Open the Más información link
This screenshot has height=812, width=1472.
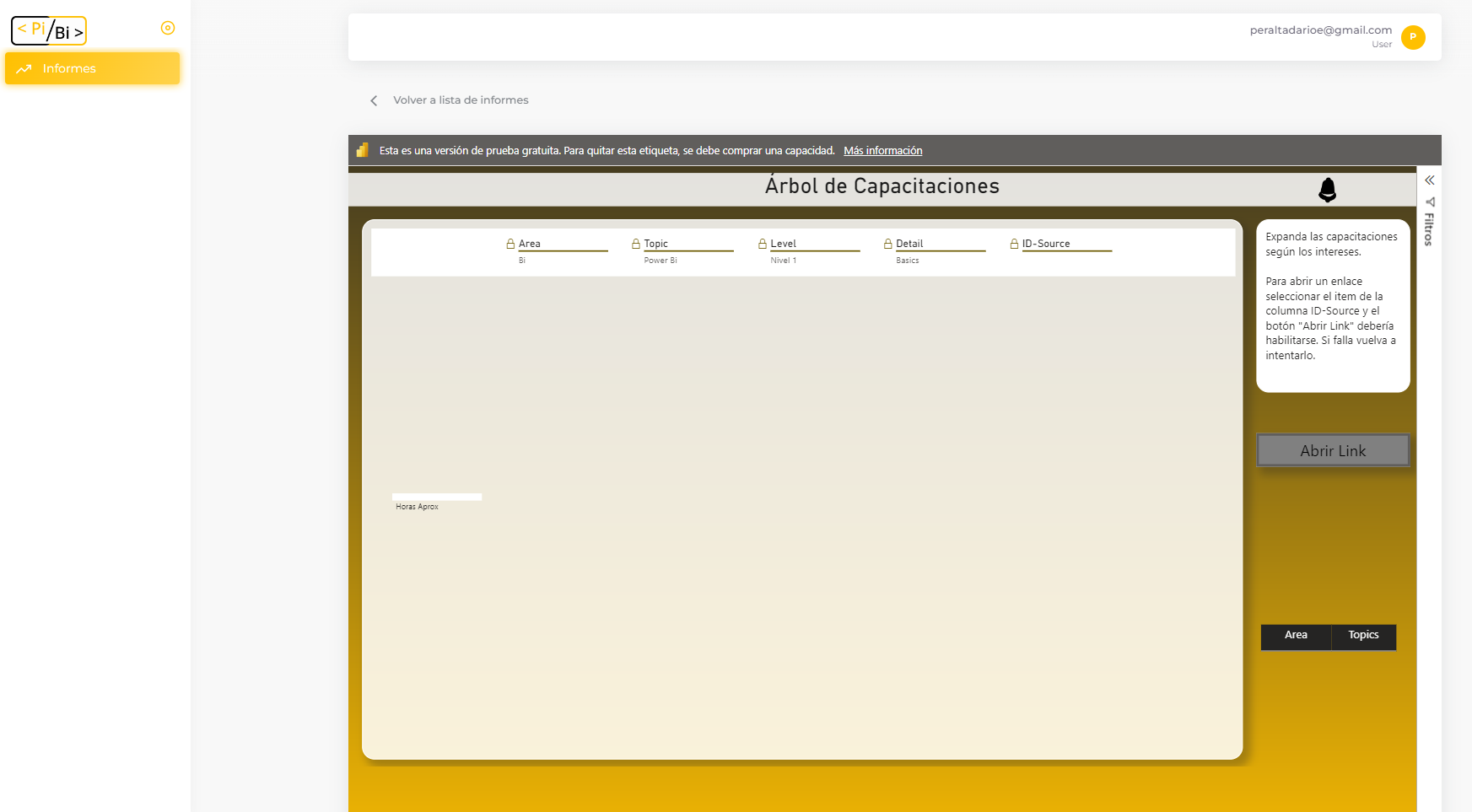(882, 150)
